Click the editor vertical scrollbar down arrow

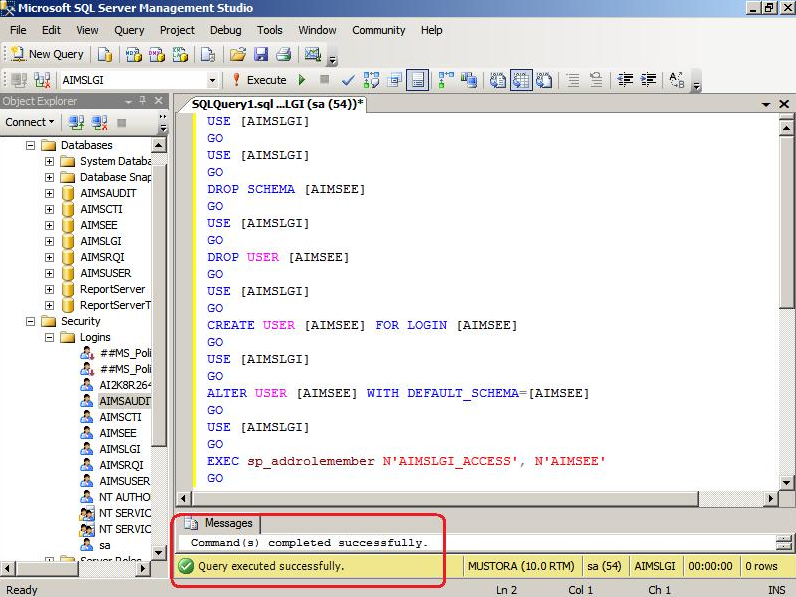pos(786,483)
